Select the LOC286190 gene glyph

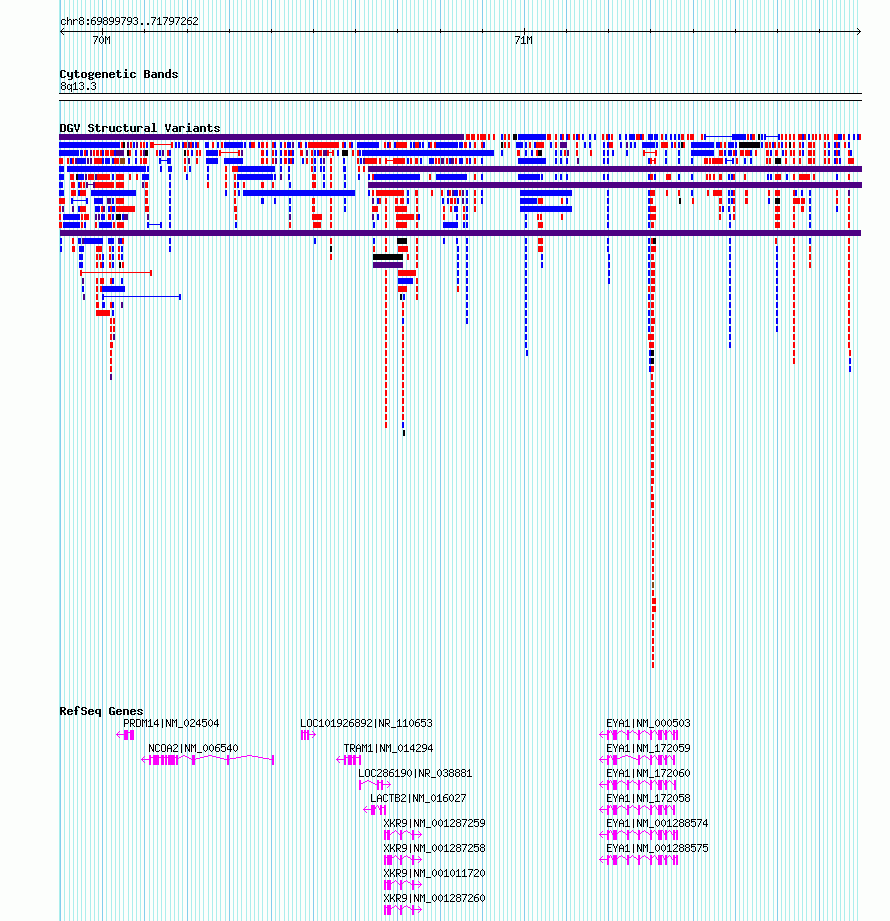tap(375, 785)
